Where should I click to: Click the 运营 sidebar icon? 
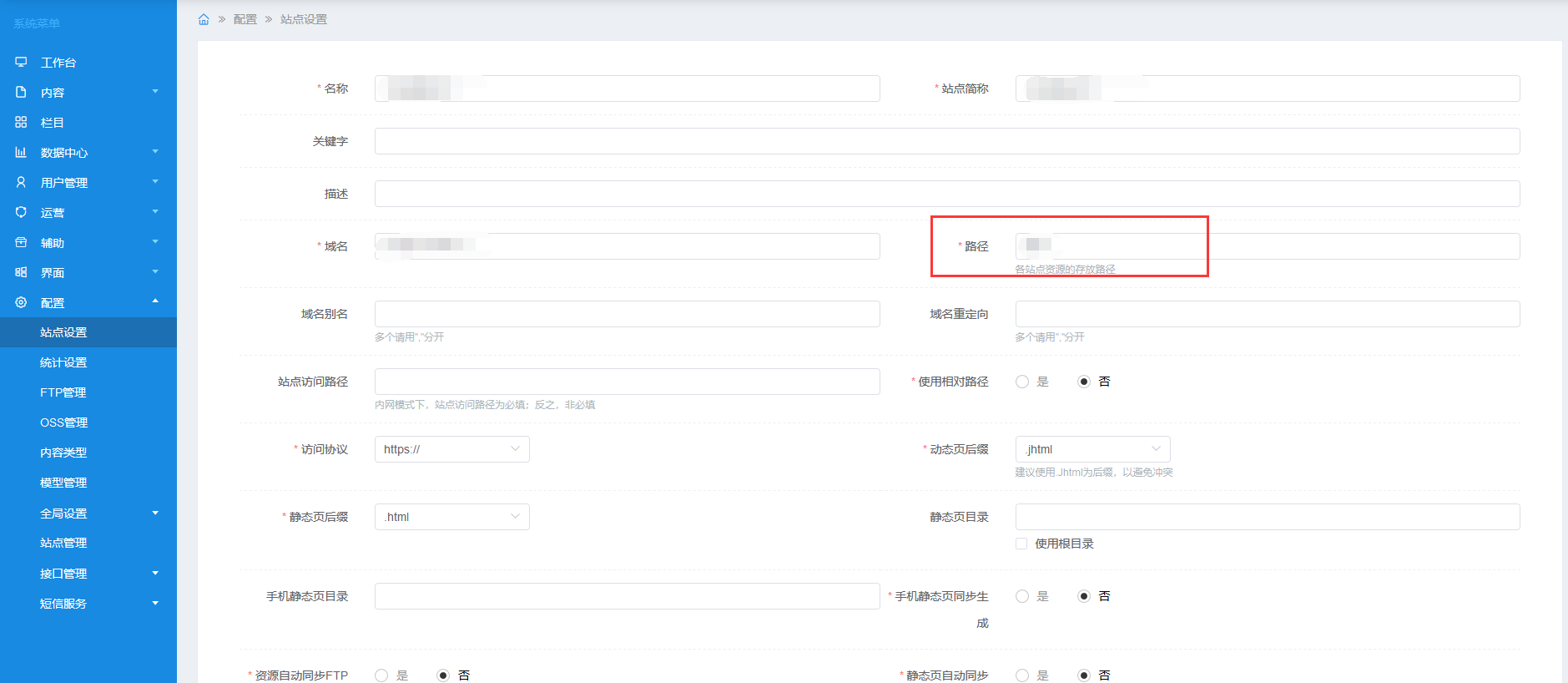coord(21,212)
